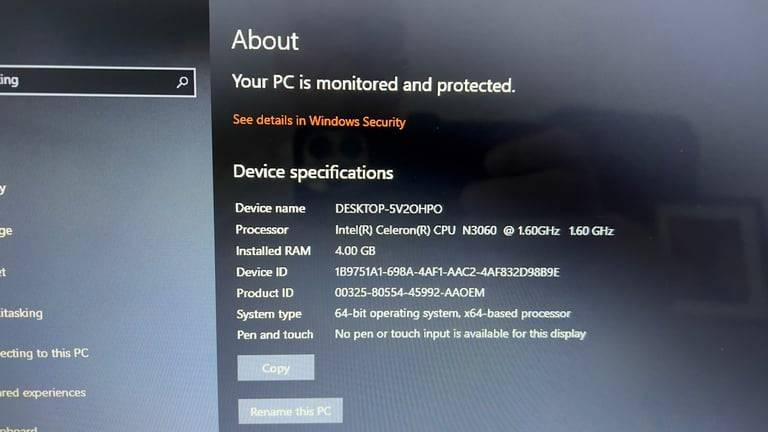Focus the Find a setting search field
The width and height of the screenshot is (768, 432).
point(97,81)
